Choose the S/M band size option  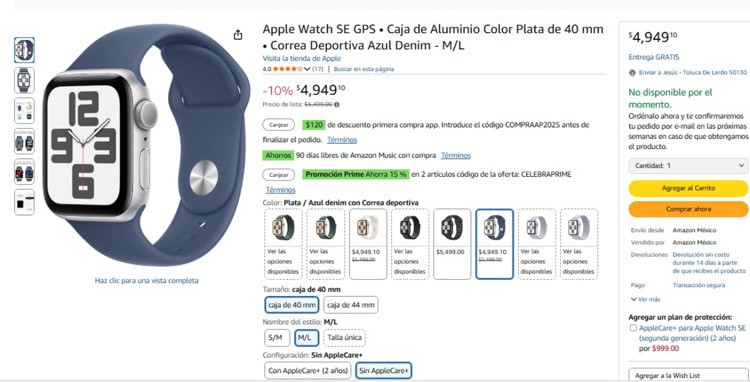tap(277, 338)
